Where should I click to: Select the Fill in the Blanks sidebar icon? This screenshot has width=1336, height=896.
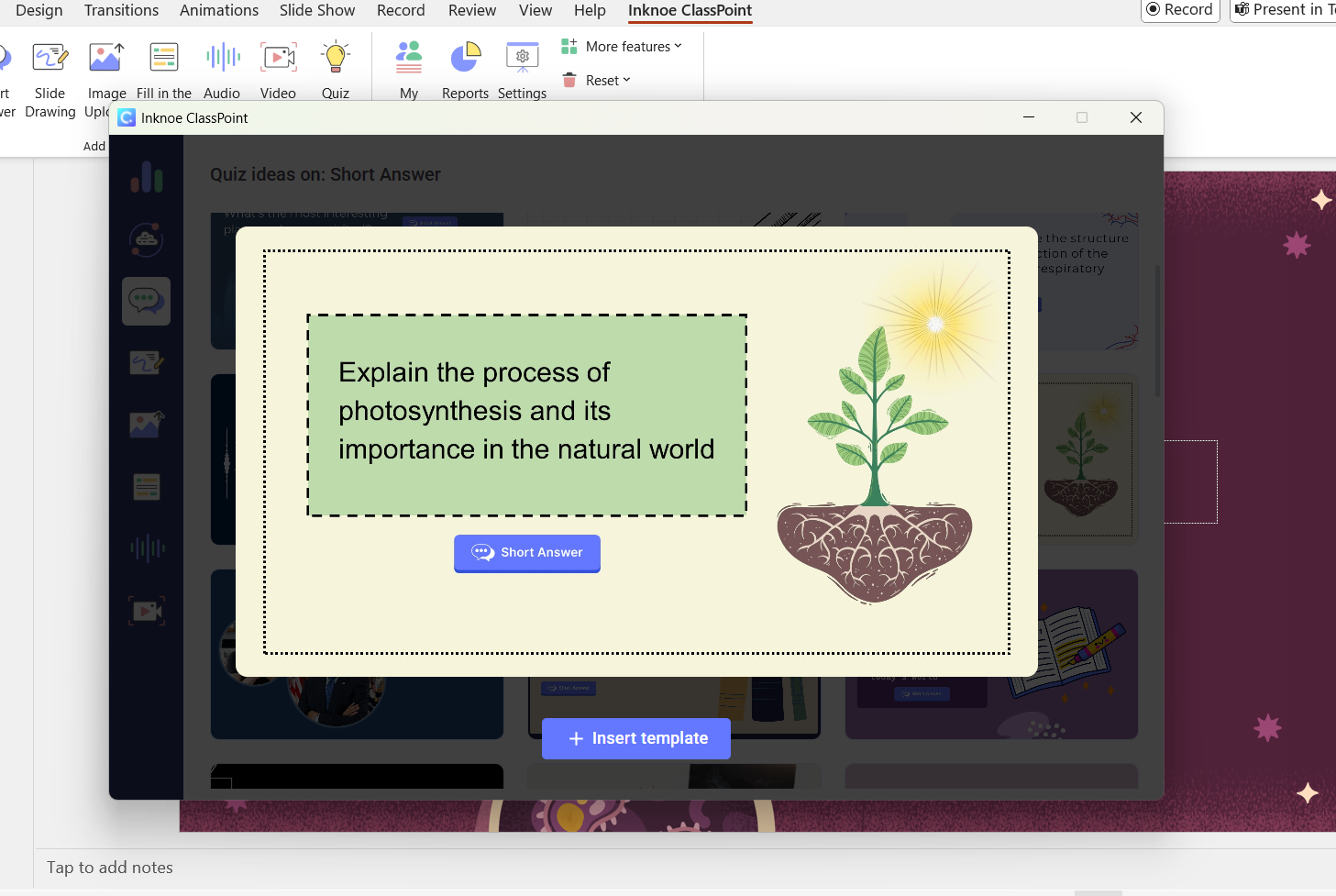click(x=147, y=486)
